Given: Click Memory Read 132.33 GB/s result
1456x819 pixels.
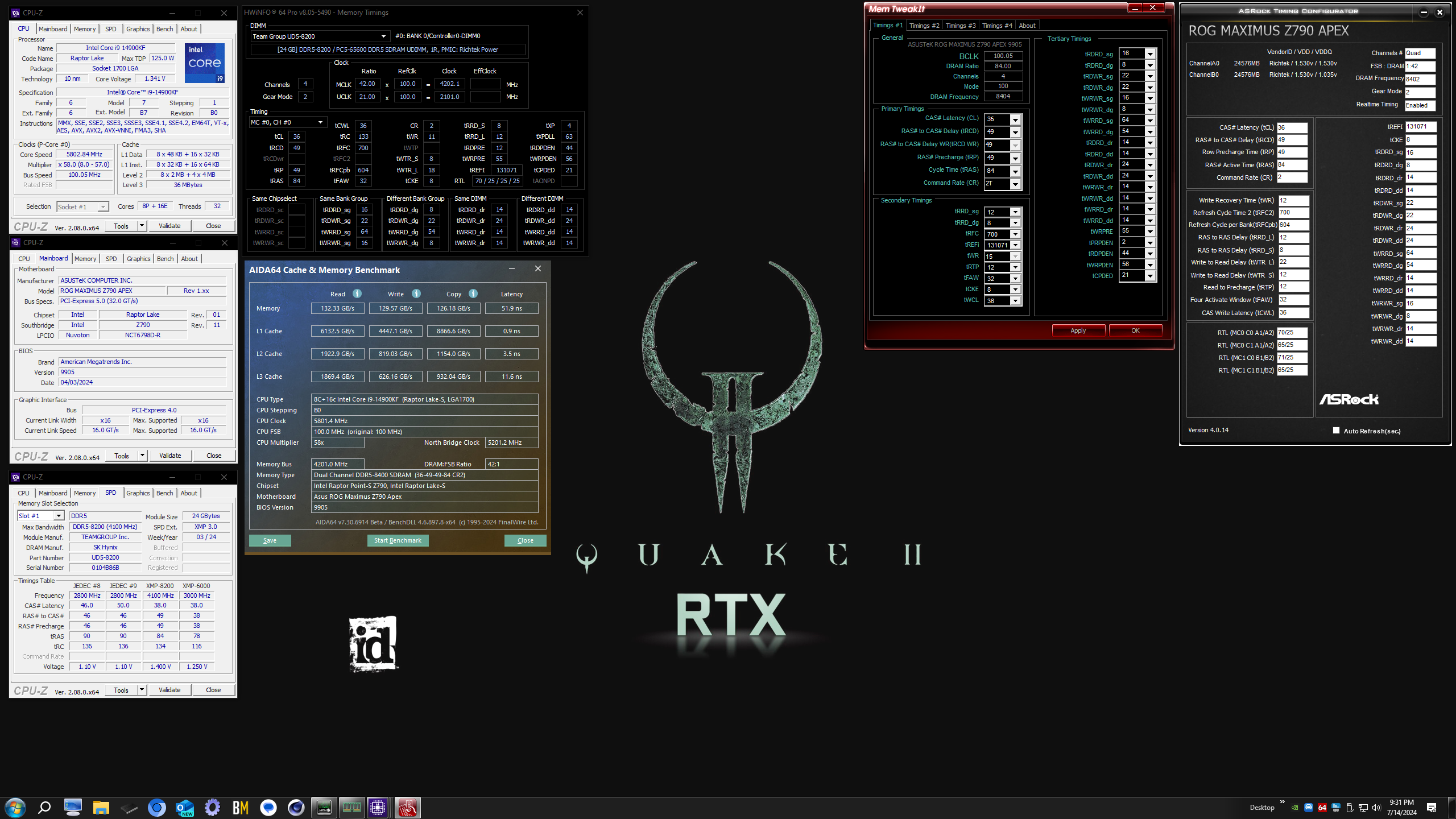Looking at the screenshot, I should click(x=337, y=308).
